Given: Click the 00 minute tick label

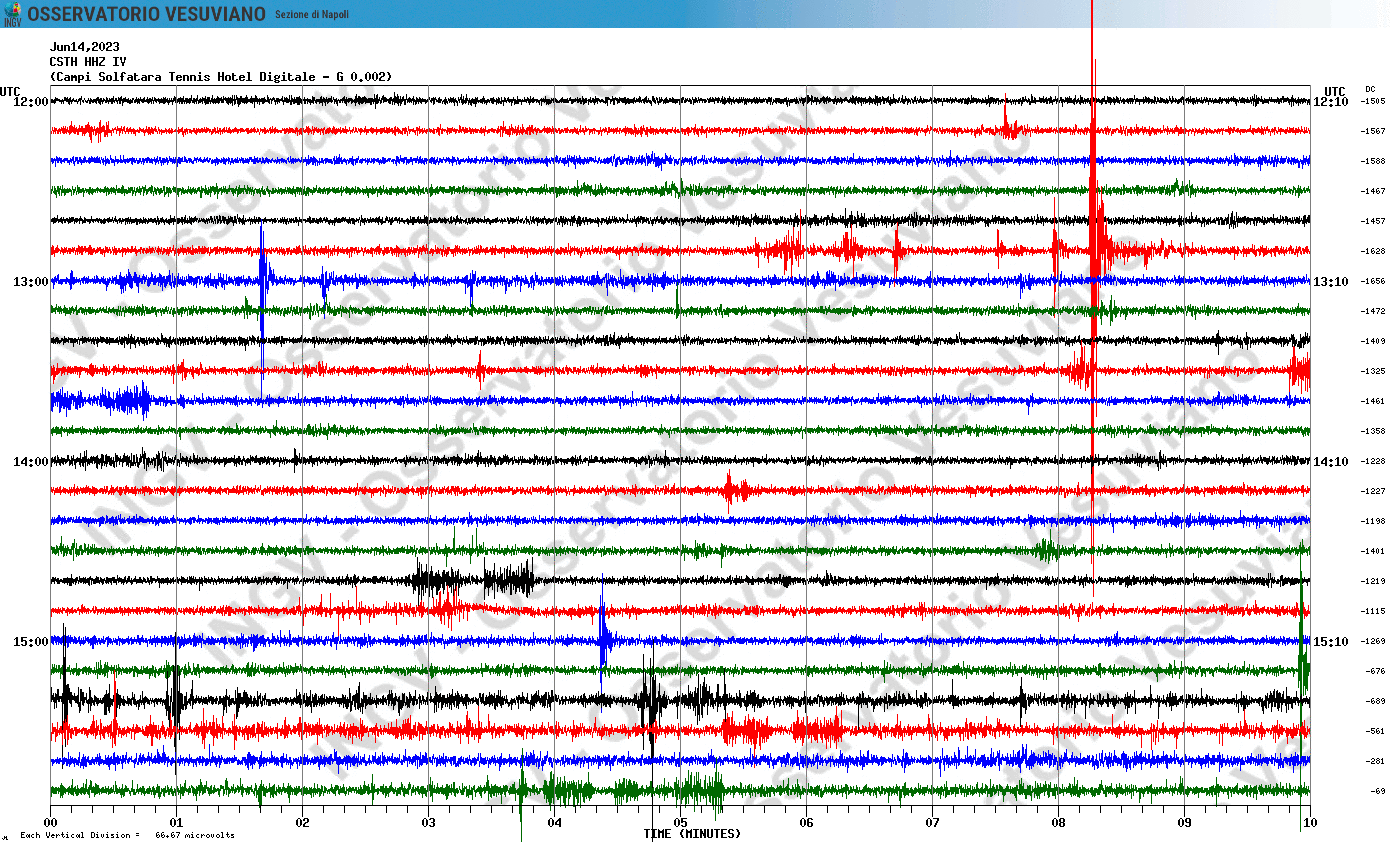Looking at the screenshot, I should [x=50, y=823].
